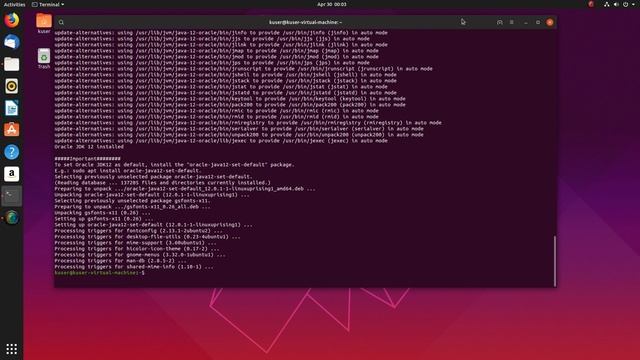Click the line mentioning jexec
Screen dimensions: 640x360
click(x=221, y=140)
